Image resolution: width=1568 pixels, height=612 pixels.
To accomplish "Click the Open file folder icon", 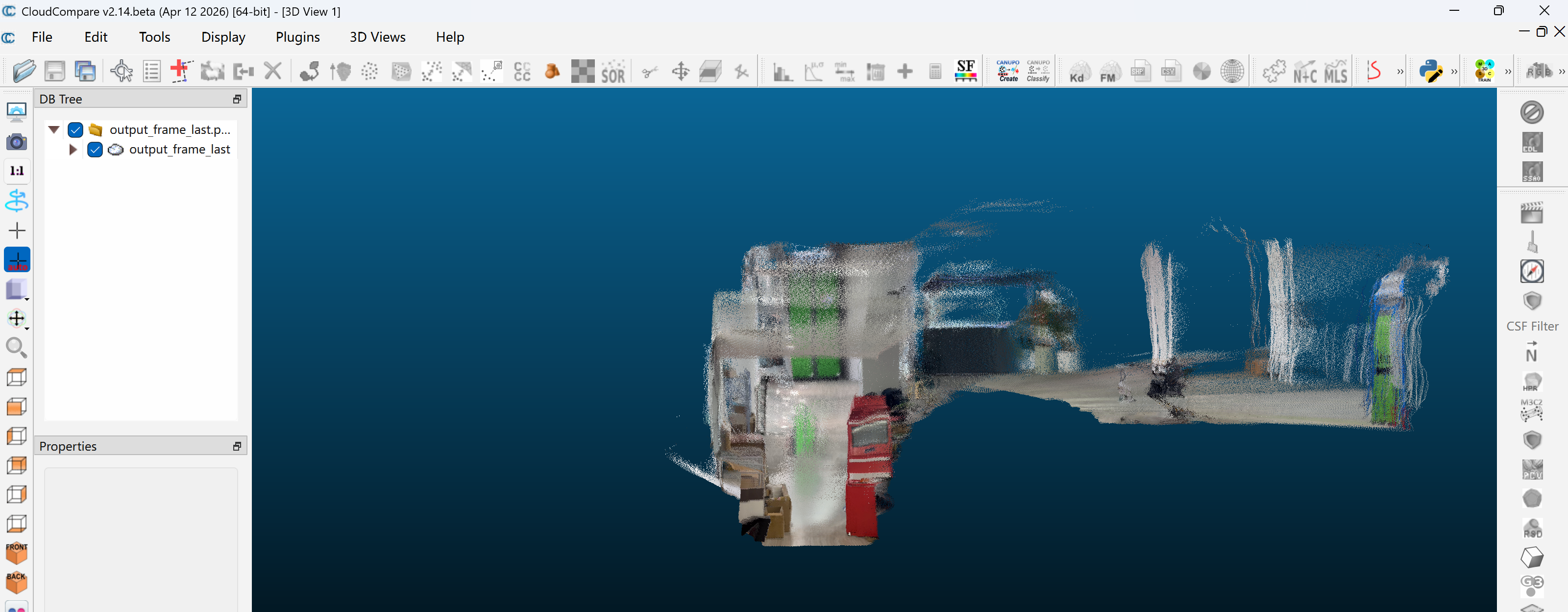I will 24,71.
